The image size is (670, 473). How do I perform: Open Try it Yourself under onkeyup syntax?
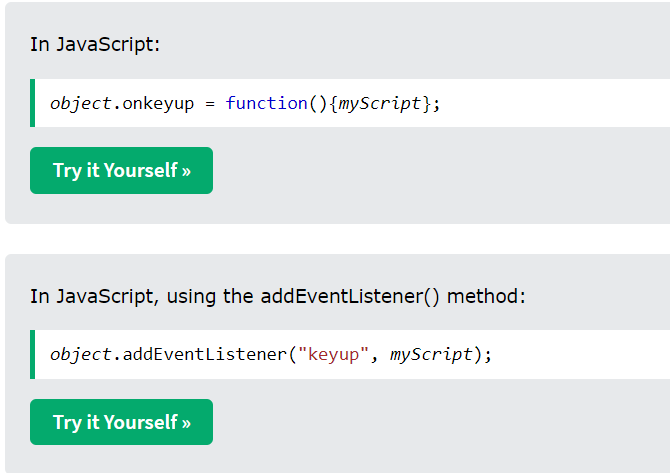click(x=121, y=170)
